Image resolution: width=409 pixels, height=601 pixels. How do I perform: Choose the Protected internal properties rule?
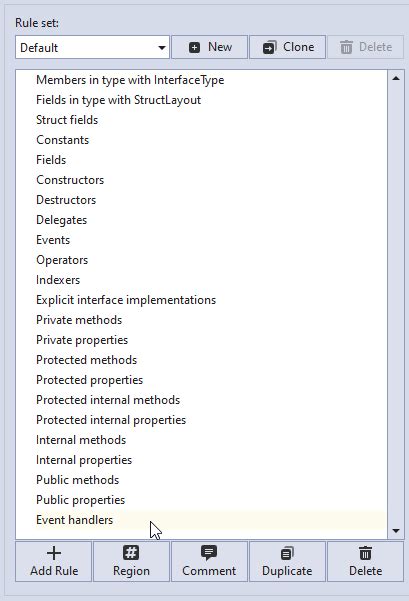coord(210,420)
